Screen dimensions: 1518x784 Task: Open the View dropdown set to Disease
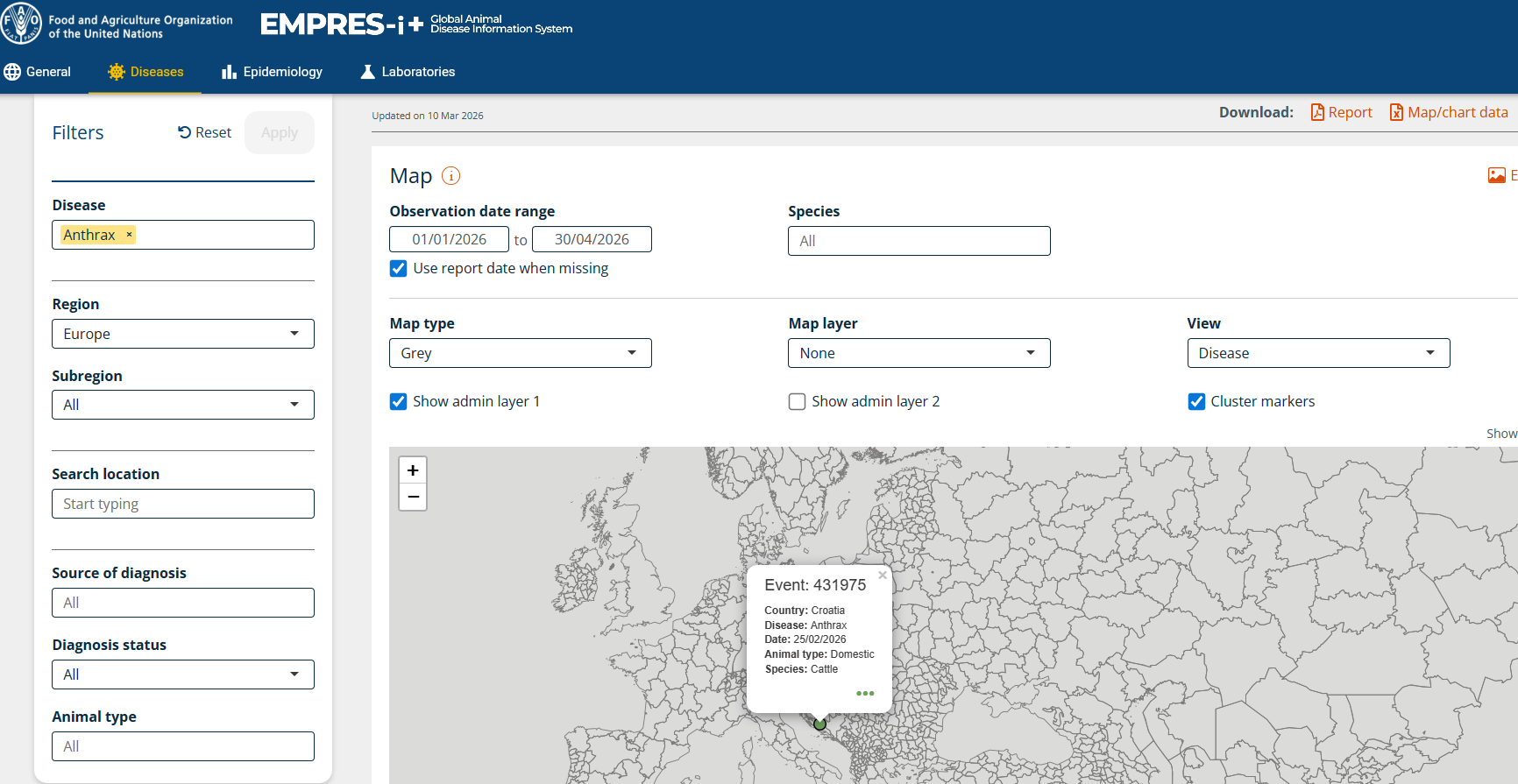(1318, 353)
